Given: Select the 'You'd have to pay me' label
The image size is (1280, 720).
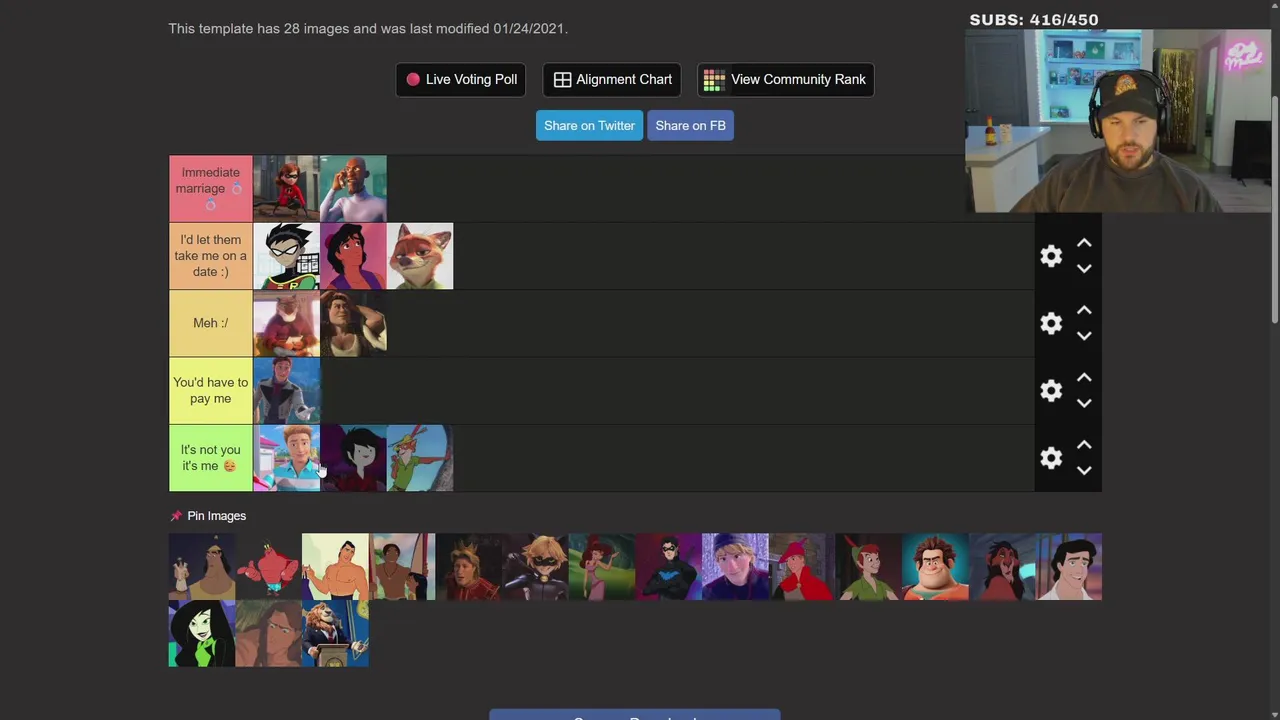Looking at the screenshot, I should (x=211, y=390).
